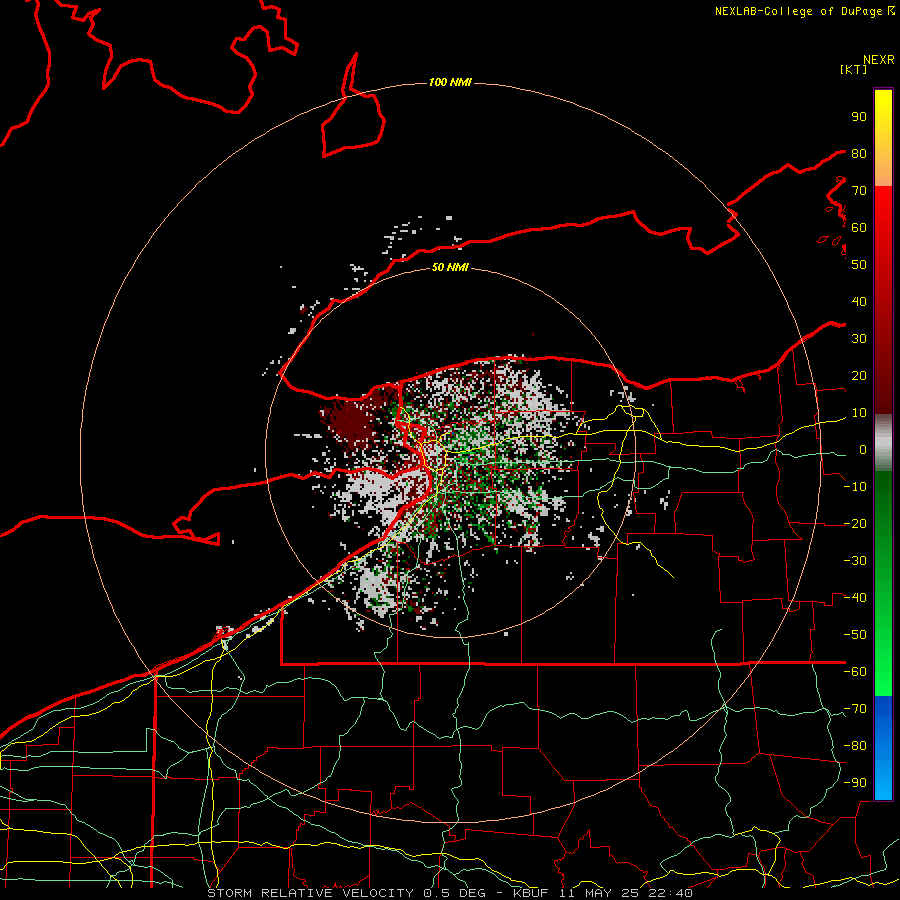The width and height of the screenshot is (900, 900).
Task: Click the 90 value on velocity scale
Action: pyautogui.click(x=859, y=117)
